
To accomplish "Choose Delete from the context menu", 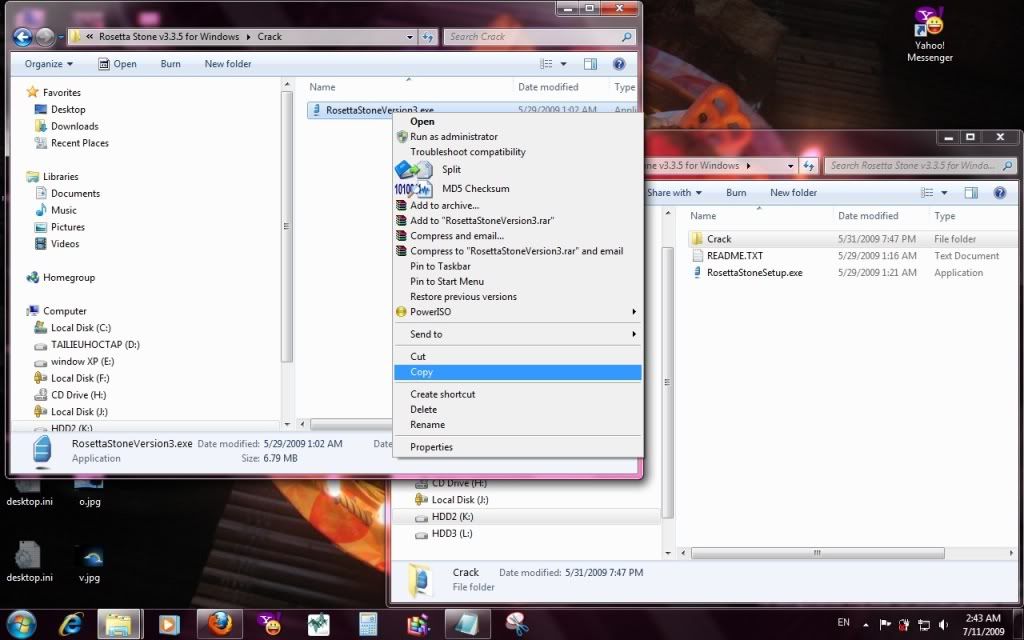I will point(519,409).
